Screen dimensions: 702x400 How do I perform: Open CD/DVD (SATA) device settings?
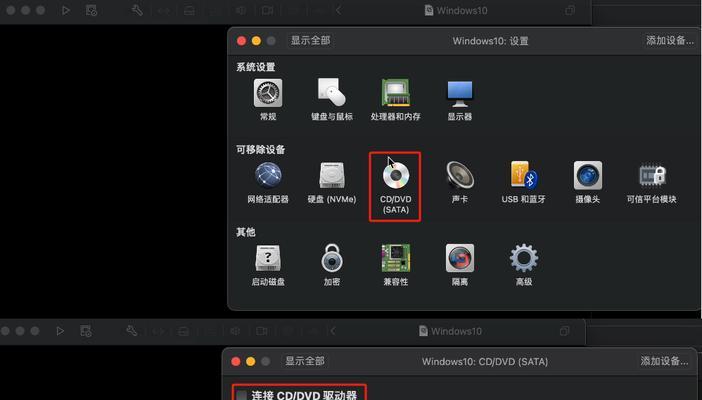pyautogui.click(x=396, y=175)
